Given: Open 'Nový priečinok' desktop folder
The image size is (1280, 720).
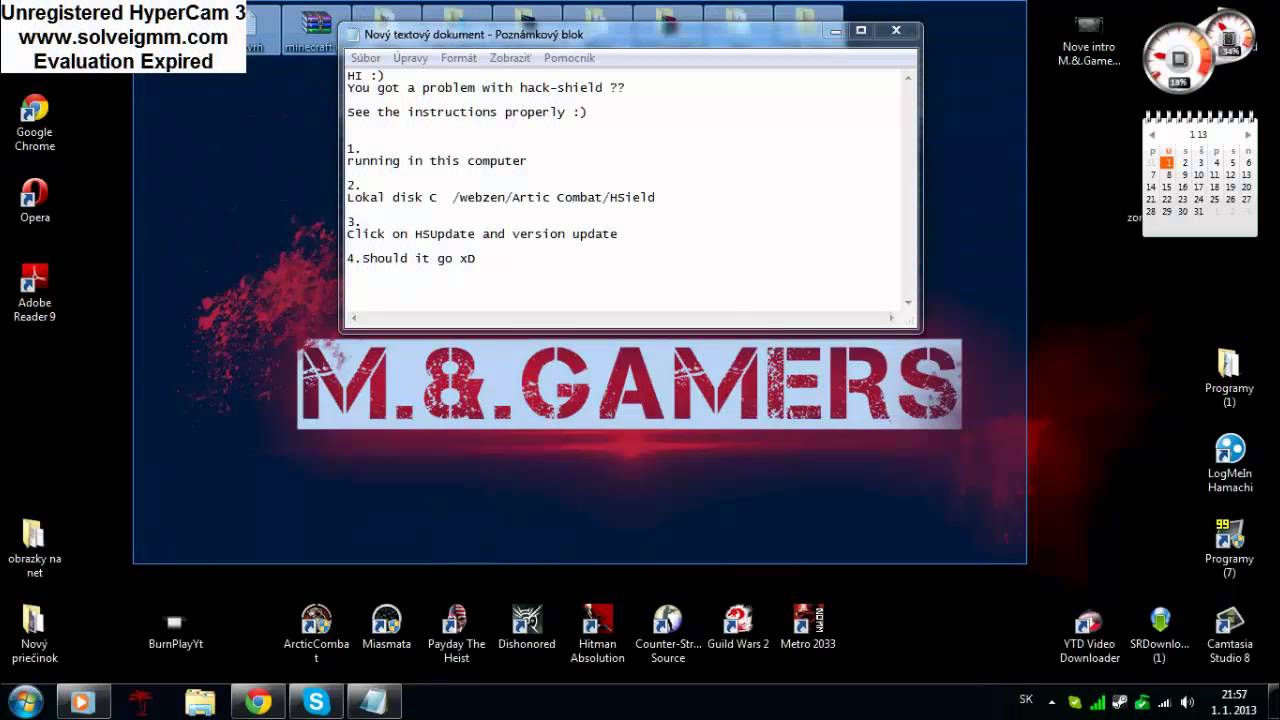Looking at the screenshot, I should coord(34,634).
